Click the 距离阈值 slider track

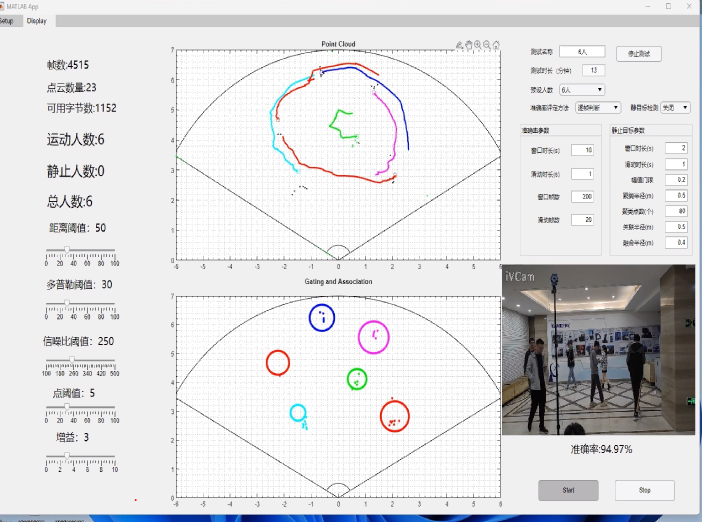click(80, 250)
